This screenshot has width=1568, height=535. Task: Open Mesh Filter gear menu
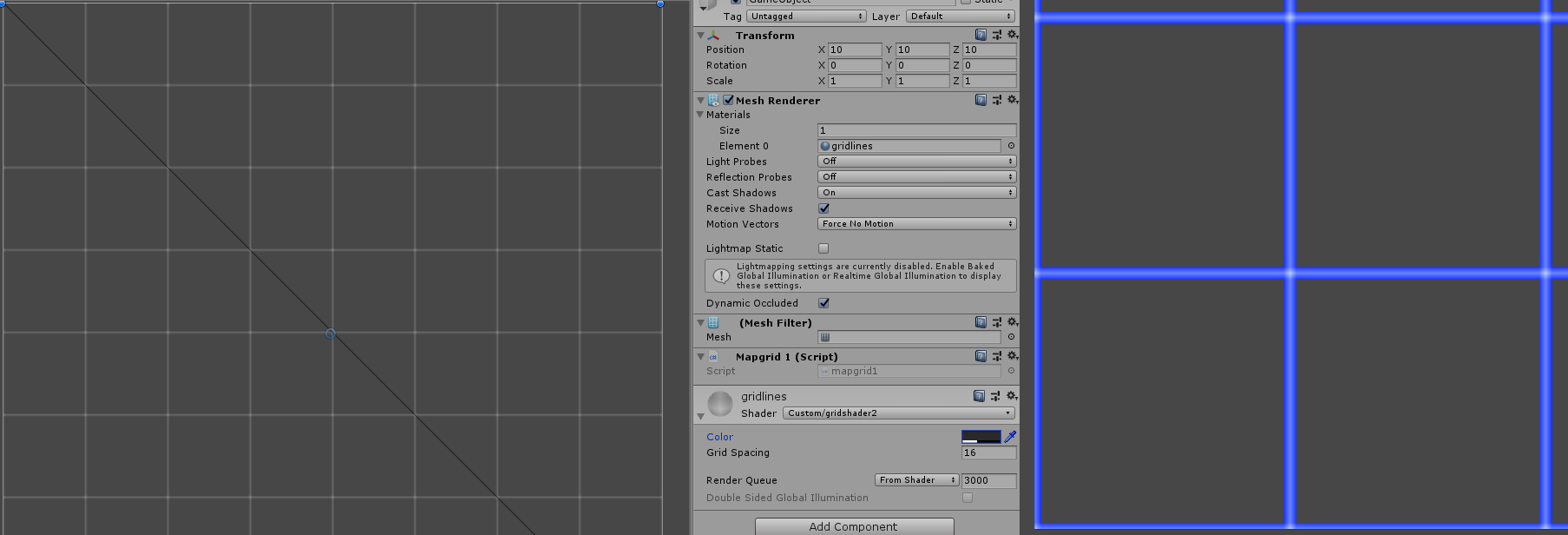[1012, 322]
